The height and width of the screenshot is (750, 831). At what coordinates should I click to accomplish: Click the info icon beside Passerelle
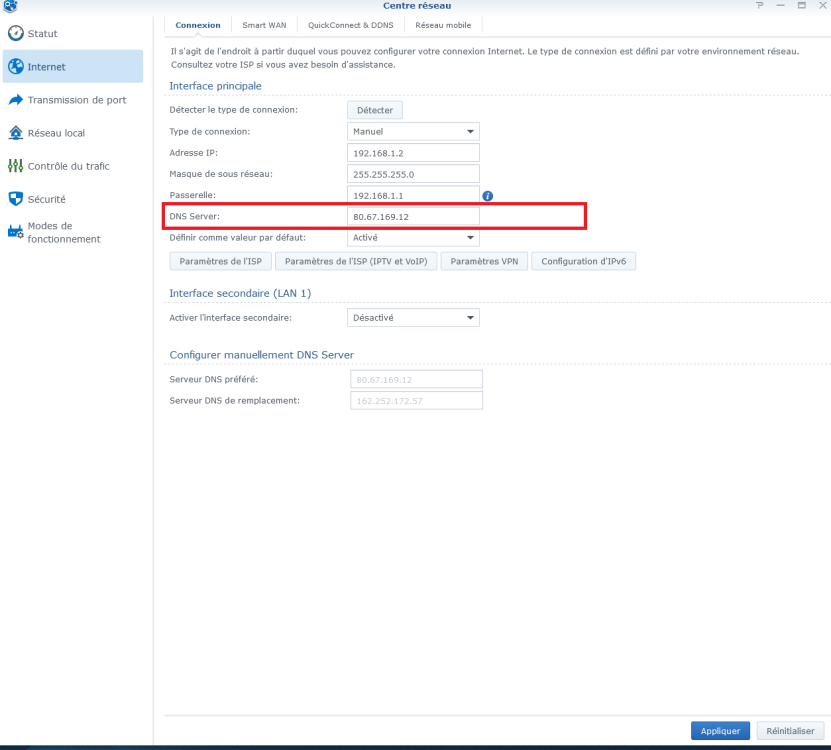point(488,196)
